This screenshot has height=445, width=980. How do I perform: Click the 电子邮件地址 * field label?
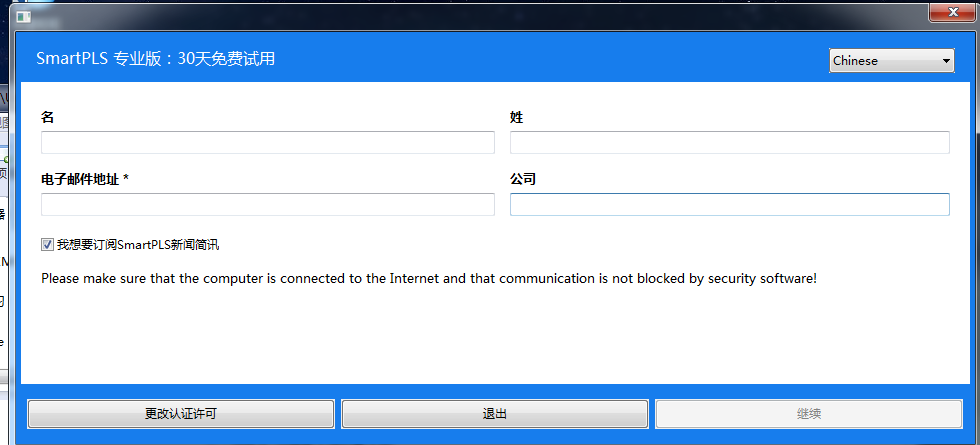coord(85,179)
